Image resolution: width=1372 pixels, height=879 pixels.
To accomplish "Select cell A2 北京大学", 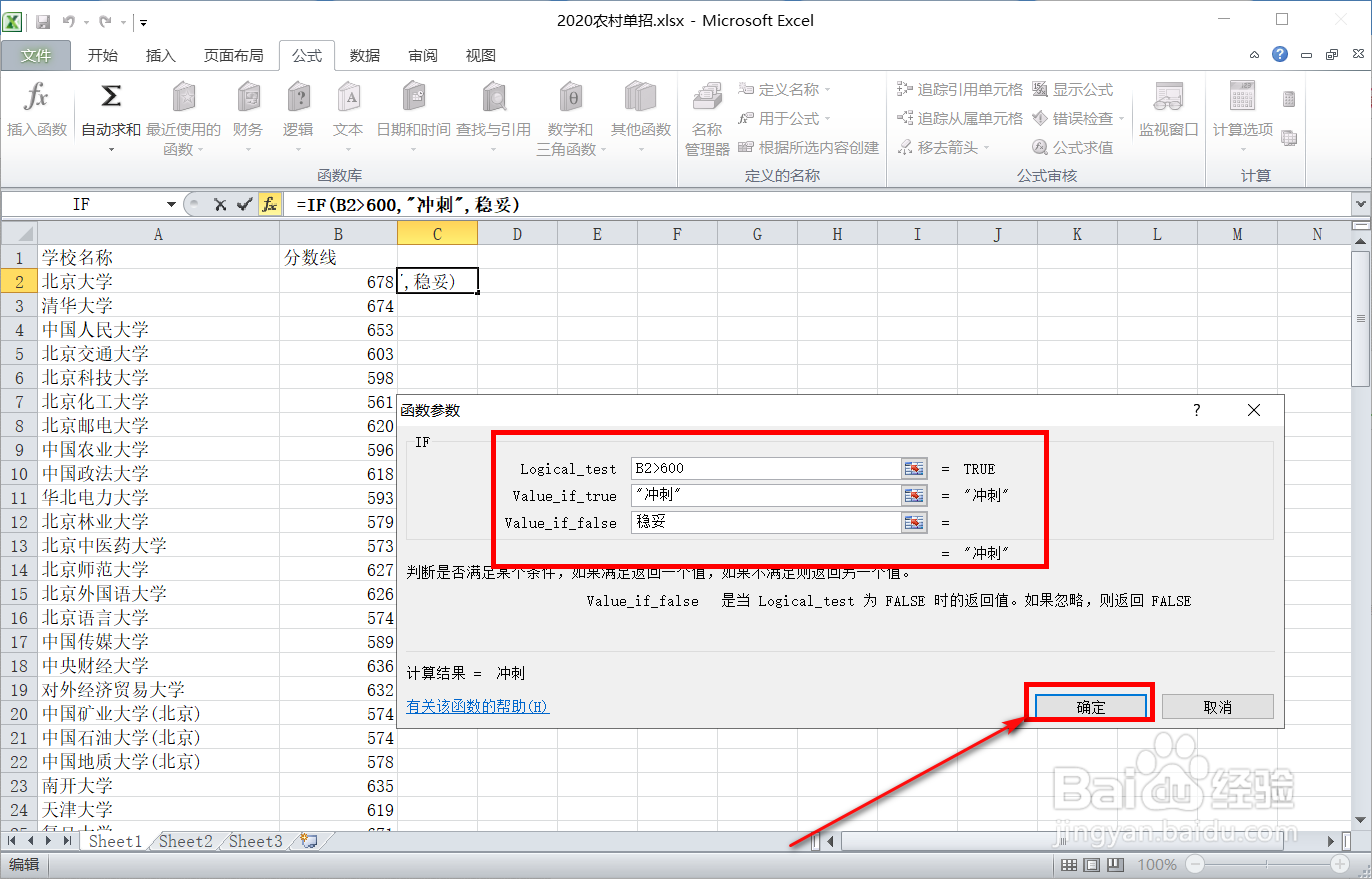I will (158, 281).
